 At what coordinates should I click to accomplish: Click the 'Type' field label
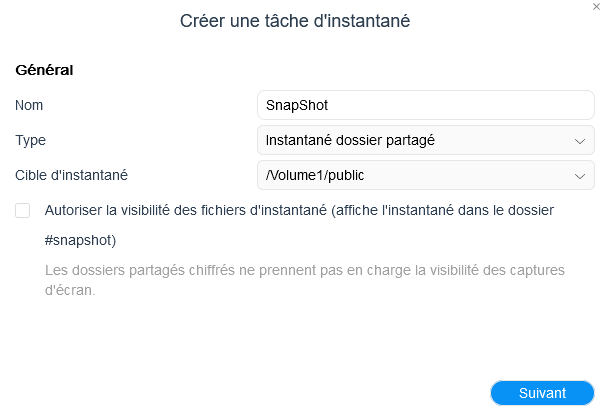(30, 141)
